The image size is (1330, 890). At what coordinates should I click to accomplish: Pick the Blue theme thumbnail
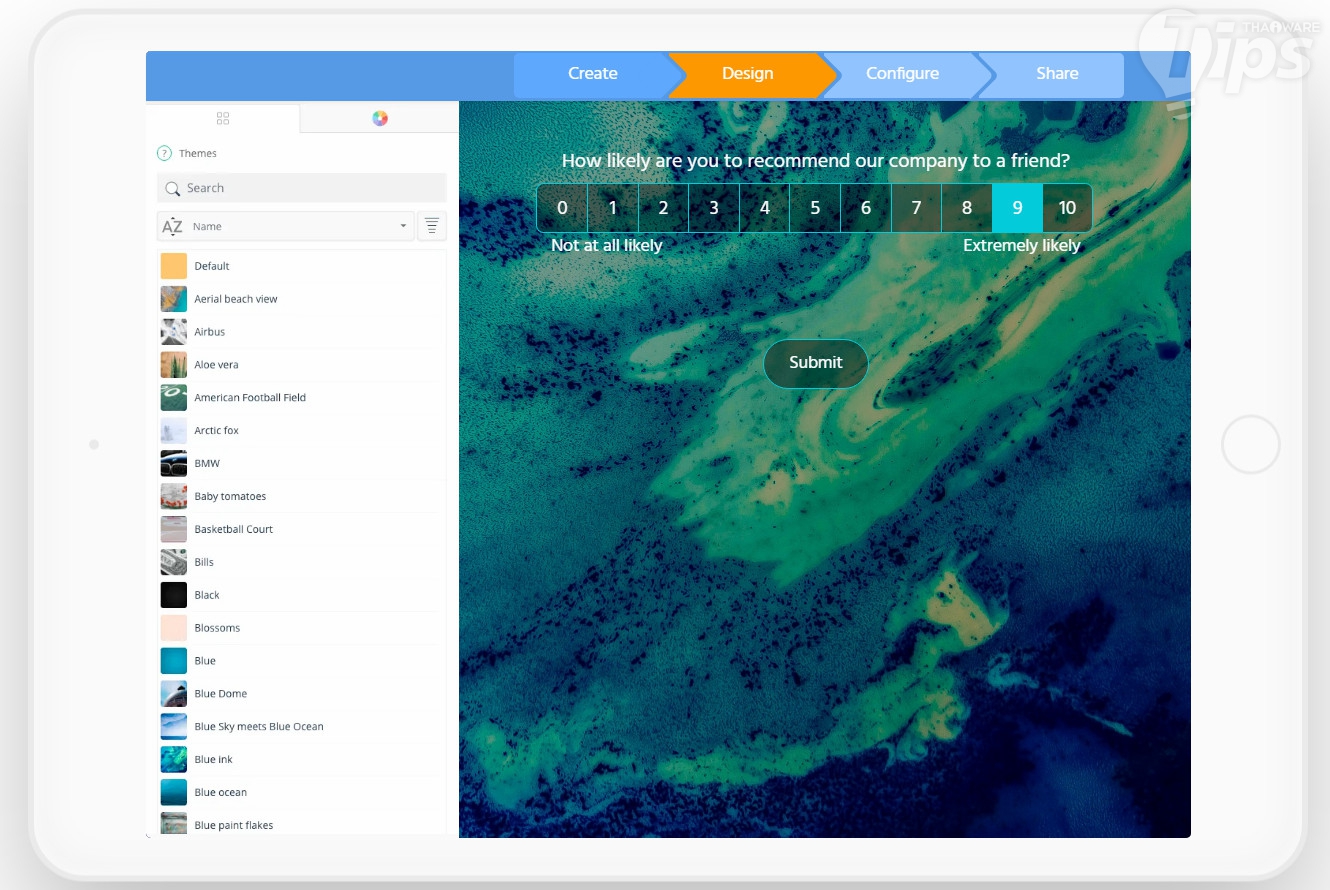[174, 661]
